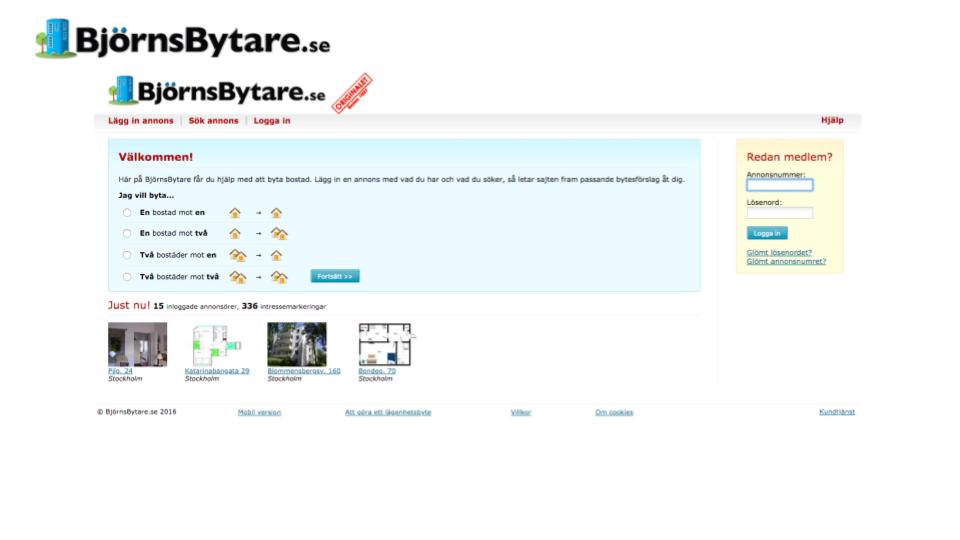The height and width of the screenshot is (540, 960).
Task: Click 'Stockholm' text under Blommensbergsv. 160
Action: coord(285,379)
